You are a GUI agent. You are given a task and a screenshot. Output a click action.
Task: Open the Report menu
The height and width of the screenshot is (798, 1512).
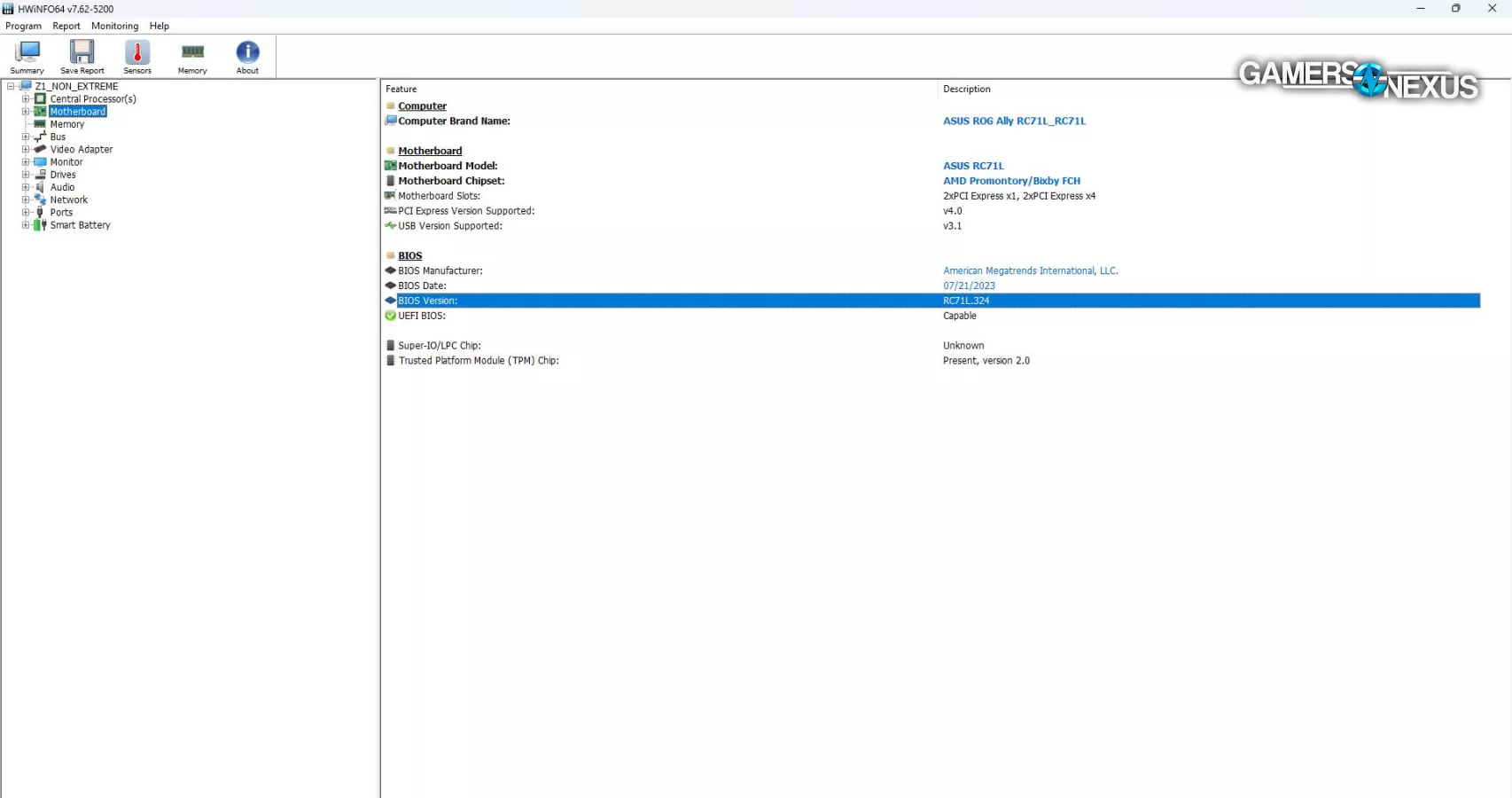pyautogui.click(x=66, y=27)
